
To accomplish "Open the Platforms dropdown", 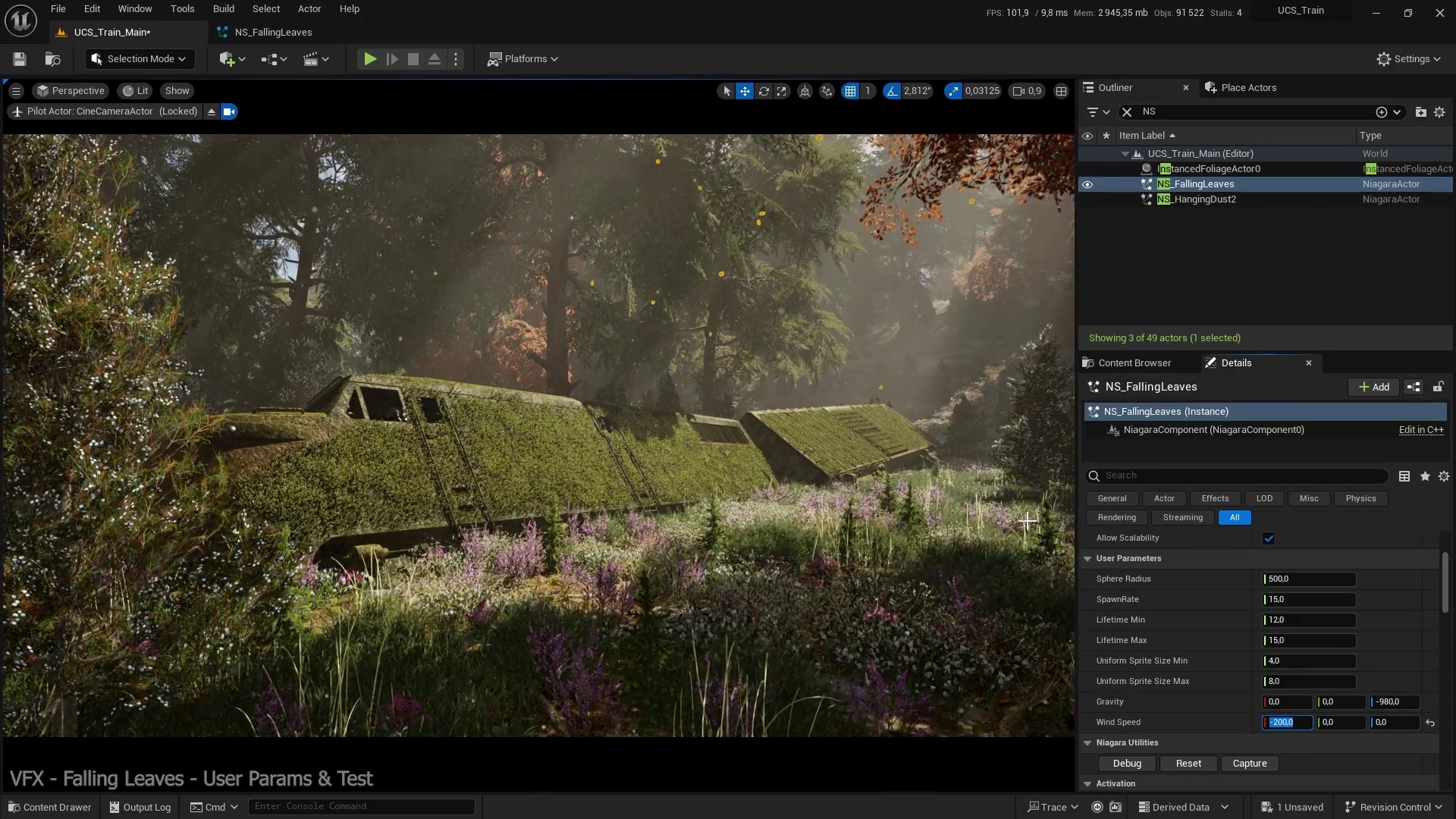I will [522, 59].
